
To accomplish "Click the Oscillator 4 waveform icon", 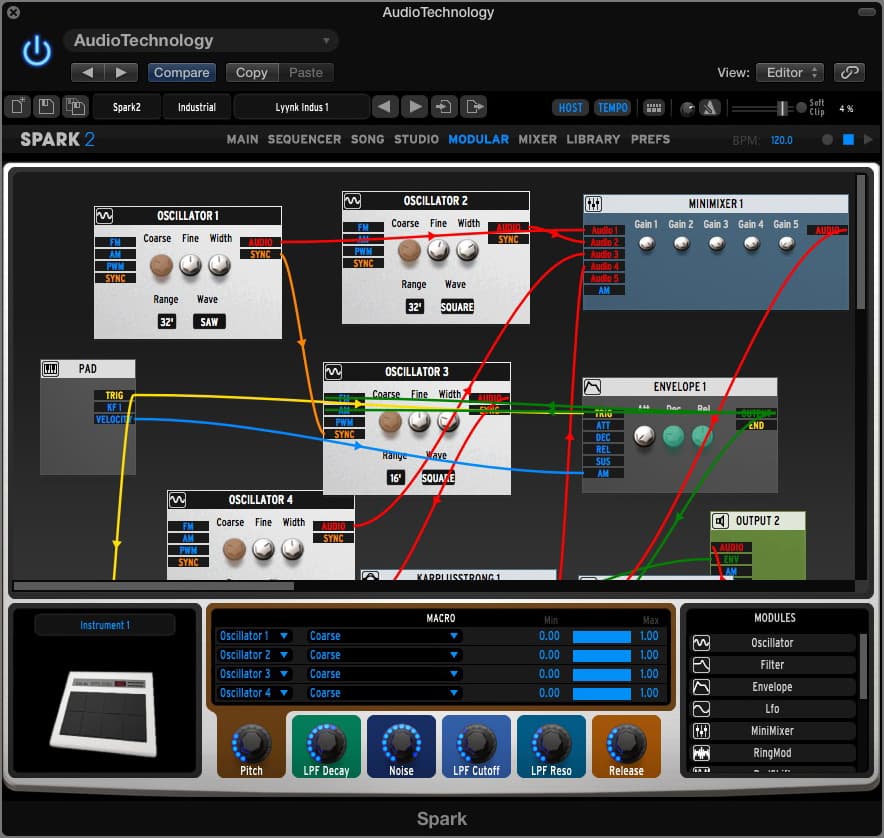I will click(x=178, y=500).
